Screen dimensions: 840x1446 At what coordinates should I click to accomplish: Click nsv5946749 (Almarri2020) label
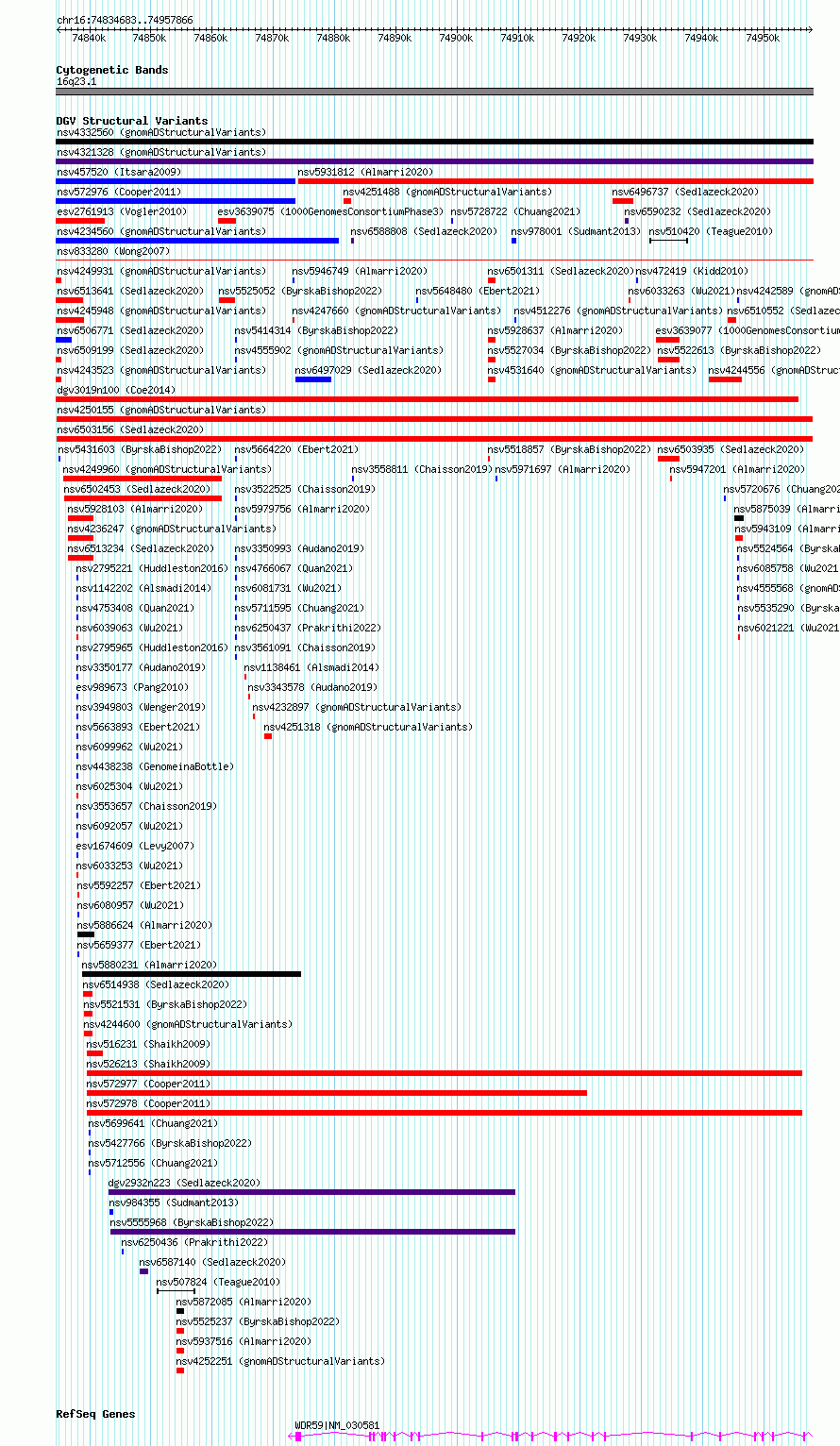point(360,271)
